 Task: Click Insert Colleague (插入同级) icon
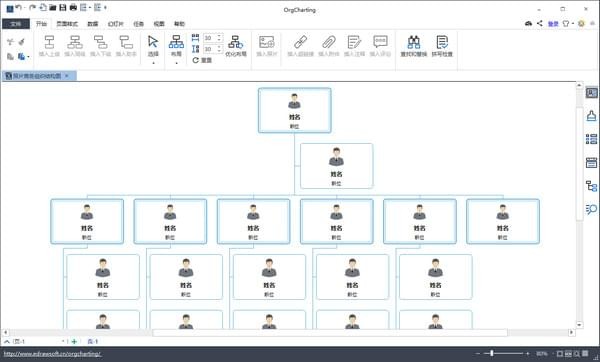pyautogui.click(x=75, y=42)
